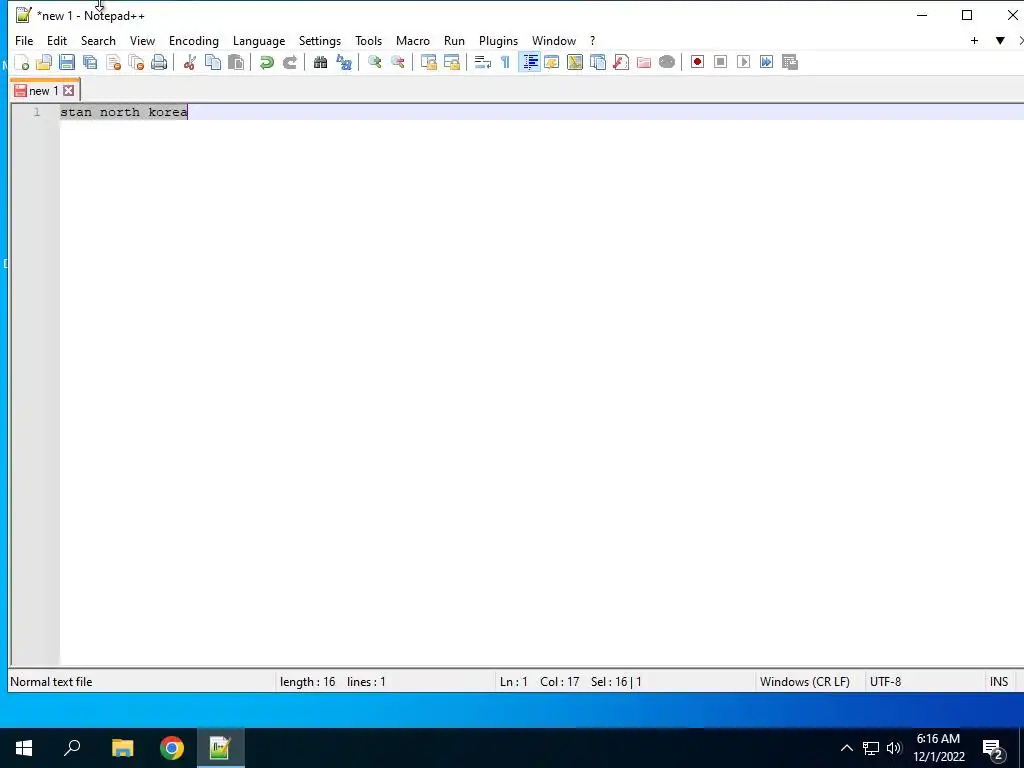Image resolution: width=1024 pixels, height=768 pixels.
Task: Open the Document Map panel icon
Action: pos(575,62)
